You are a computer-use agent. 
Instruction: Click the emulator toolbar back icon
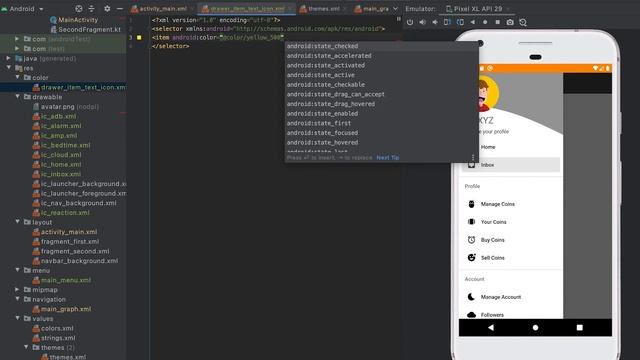pyautogui.click(x=473, y=22)
